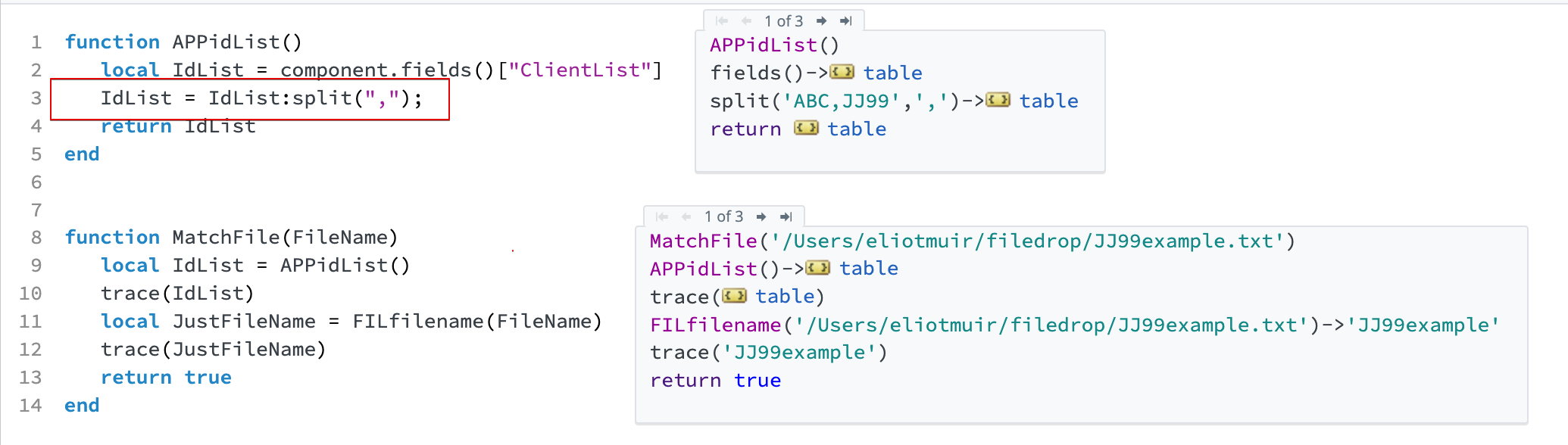Click FILfilename annotation in MatchFile panel

tap(714, 325)
